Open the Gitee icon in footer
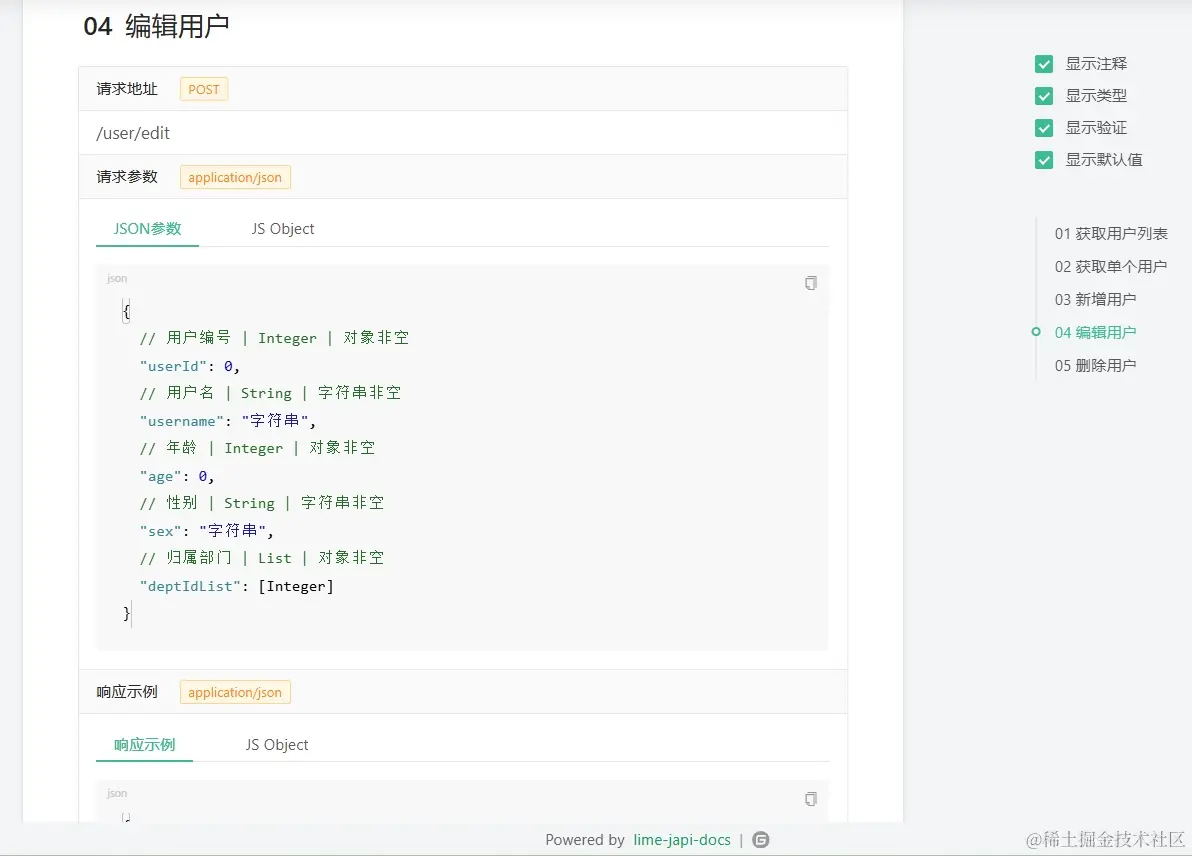Image resolution: width=1192 pixels, height=856 pixels. (x=760, y=839)
